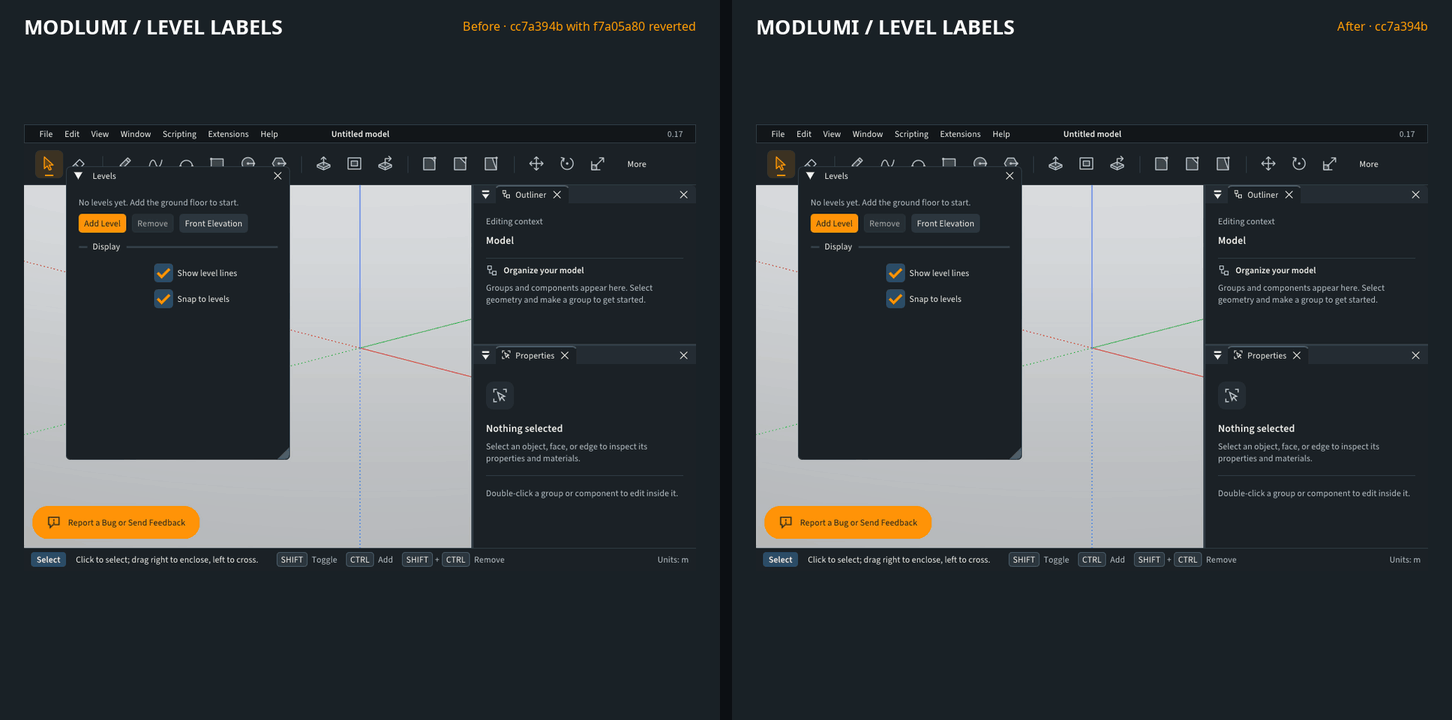This screenshot has height=720, width=1452.
Task: Open Outliner panel dropdown arrow in Before view
Action: (486, 195)
